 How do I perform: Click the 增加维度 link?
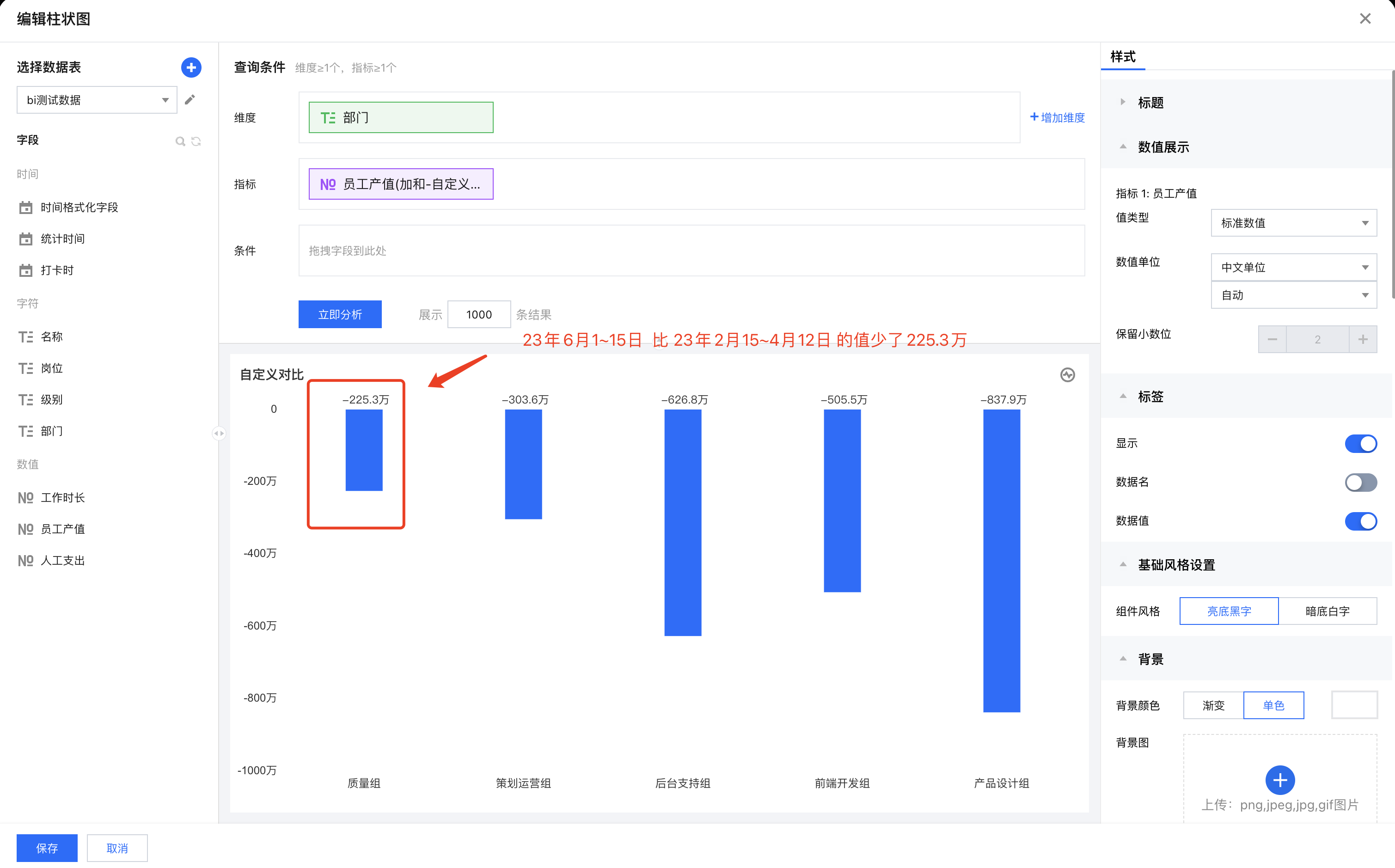[1058, 118]
